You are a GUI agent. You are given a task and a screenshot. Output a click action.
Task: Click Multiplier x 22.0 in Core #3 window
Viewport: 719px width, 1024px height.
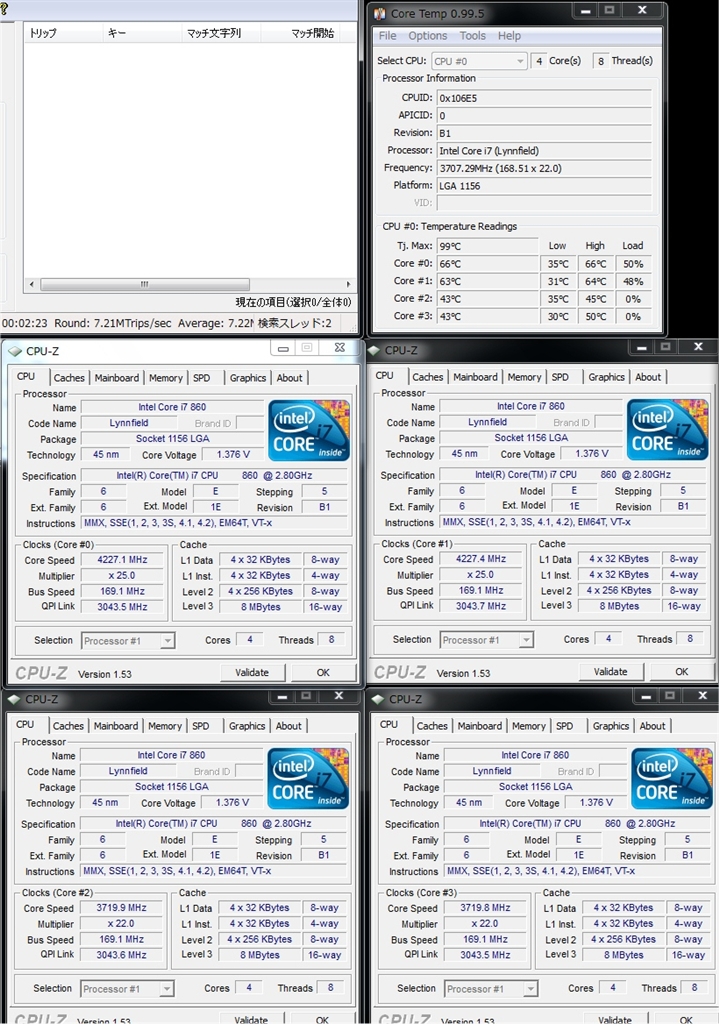[485, 923]
